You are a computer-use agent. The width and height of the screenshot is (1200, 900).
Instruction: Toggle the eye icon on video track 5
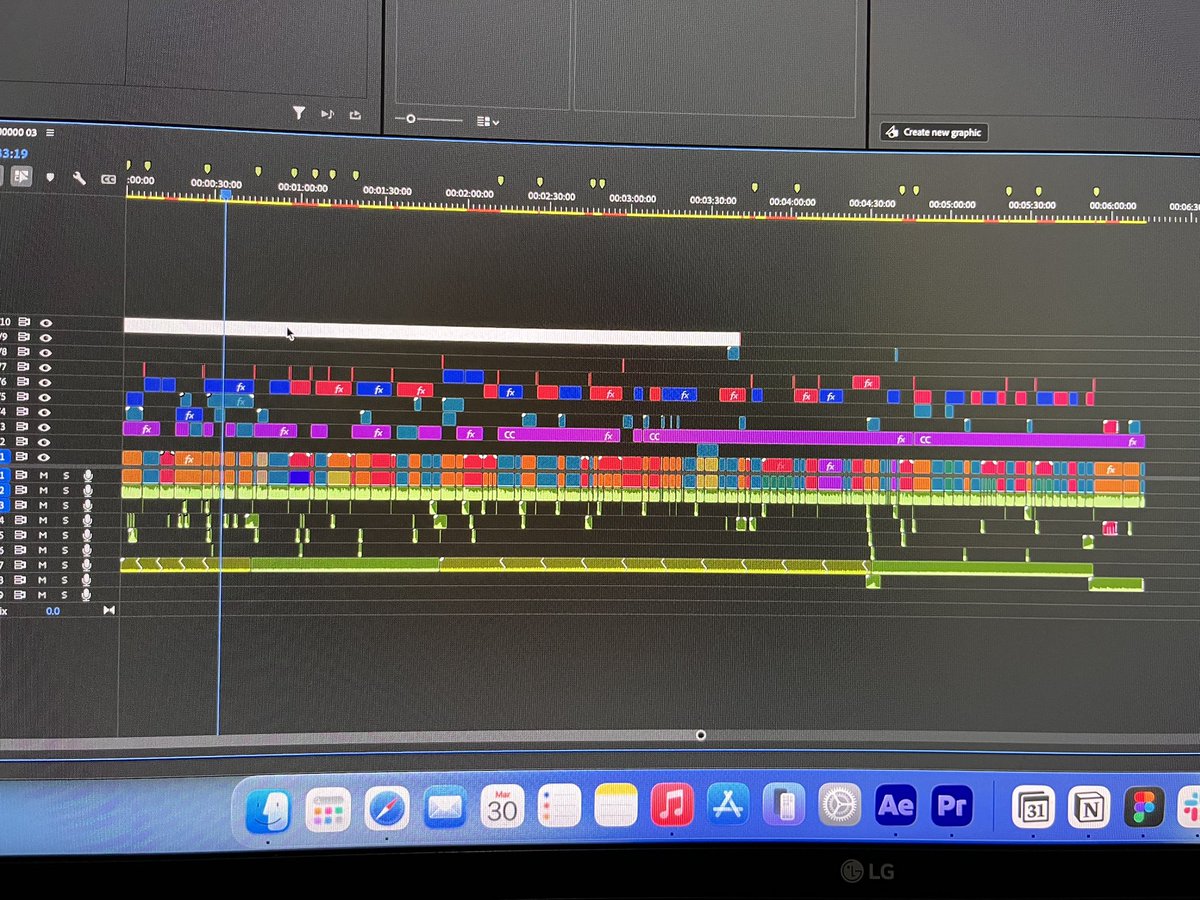(45, 397)
